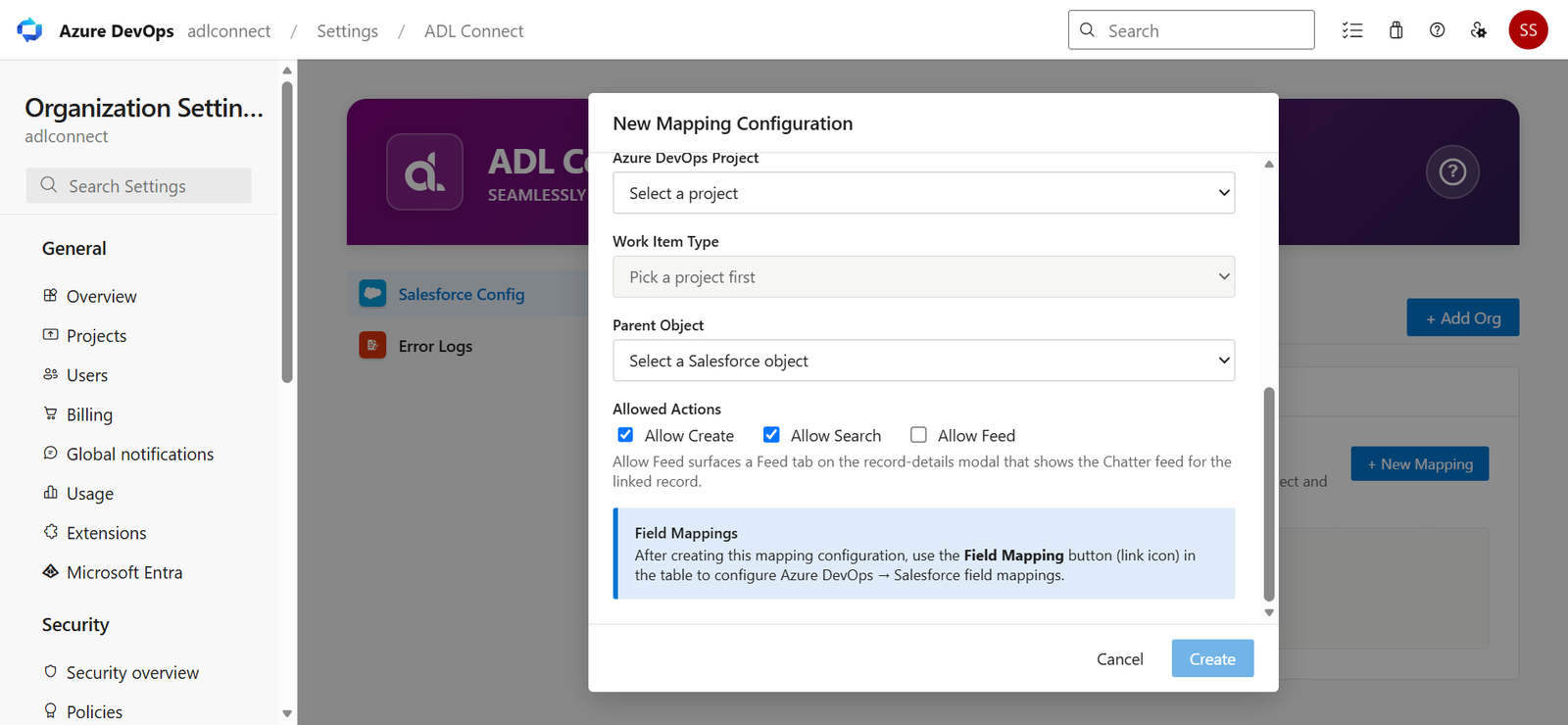
Task: Click the Security overview shield icon
Action: click(51, 671)
